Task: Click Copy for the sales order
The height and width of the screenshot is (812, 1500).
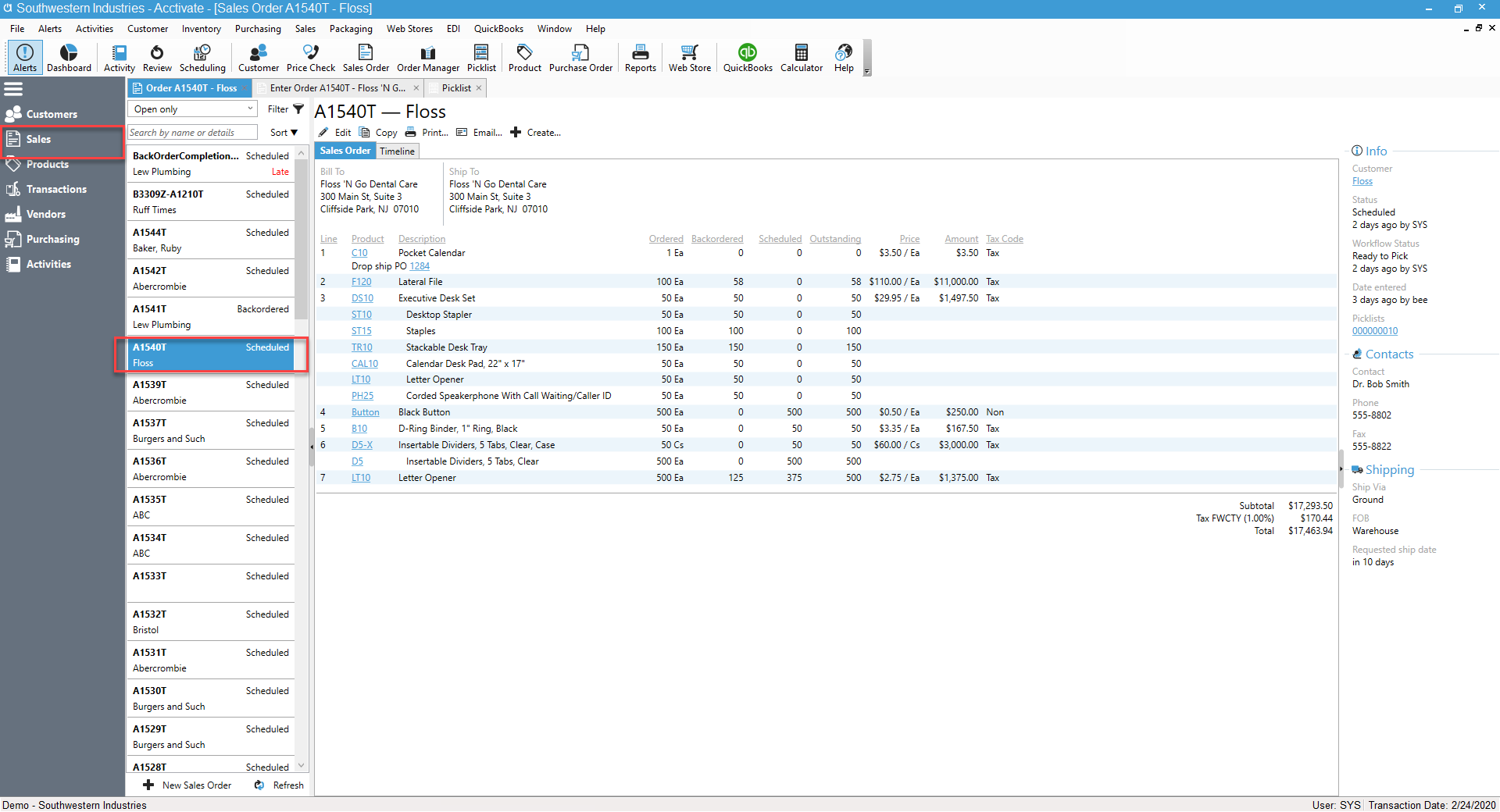Action: tap(378, 133)
